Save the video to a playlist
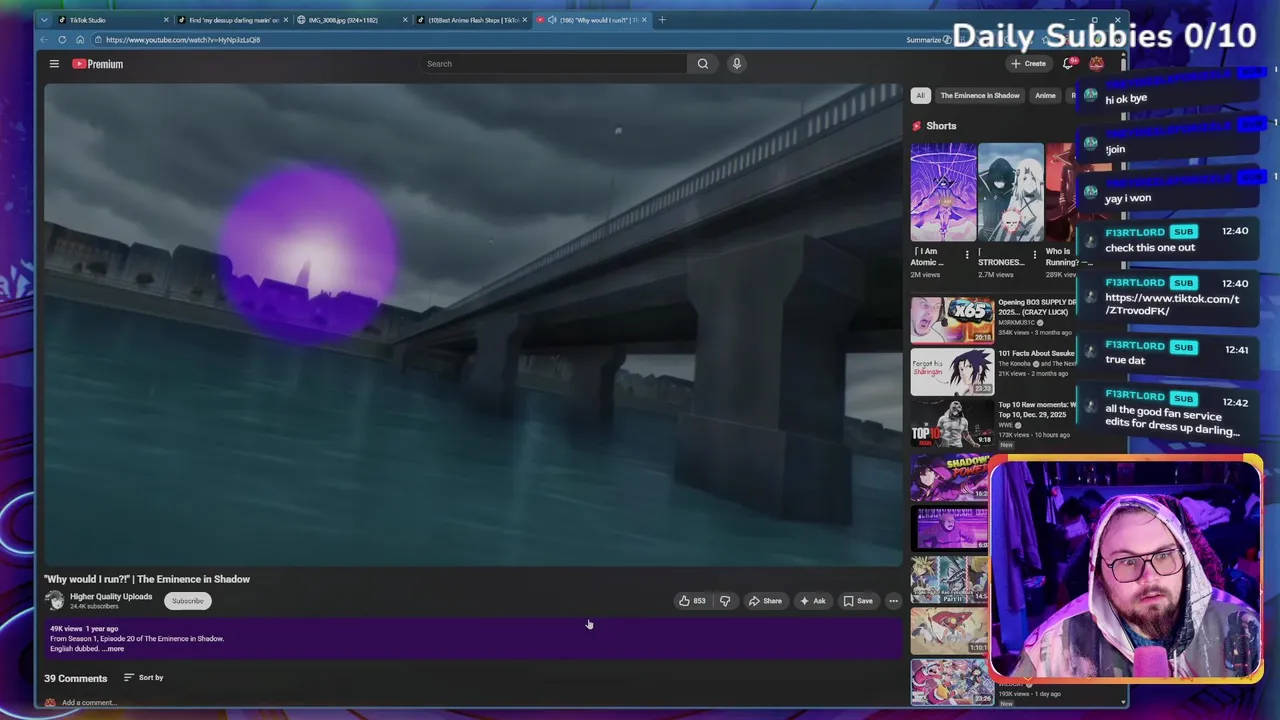The height and width of the screenshot is (720, 1280). click(x=858, y=601)
